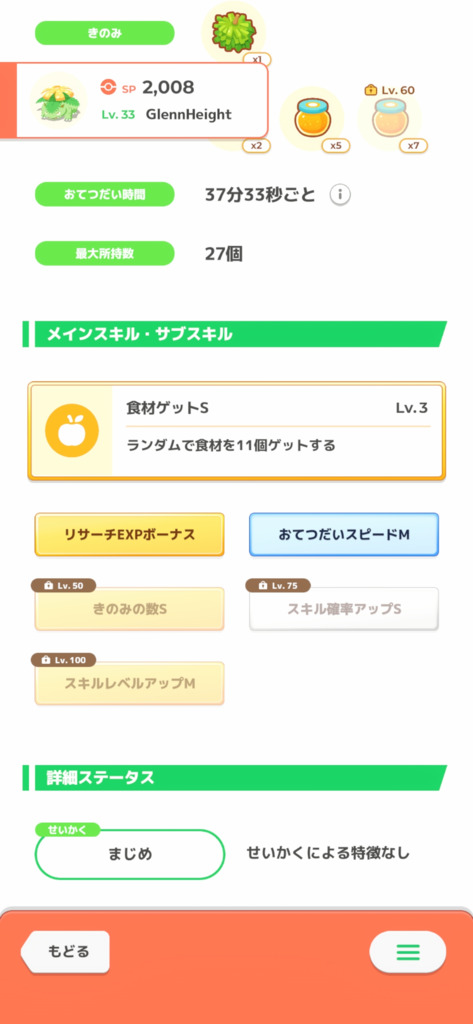Open info icon beside おてつだい時間
Viewport: 473px width, 1024px height.
[x=340, y=195]
